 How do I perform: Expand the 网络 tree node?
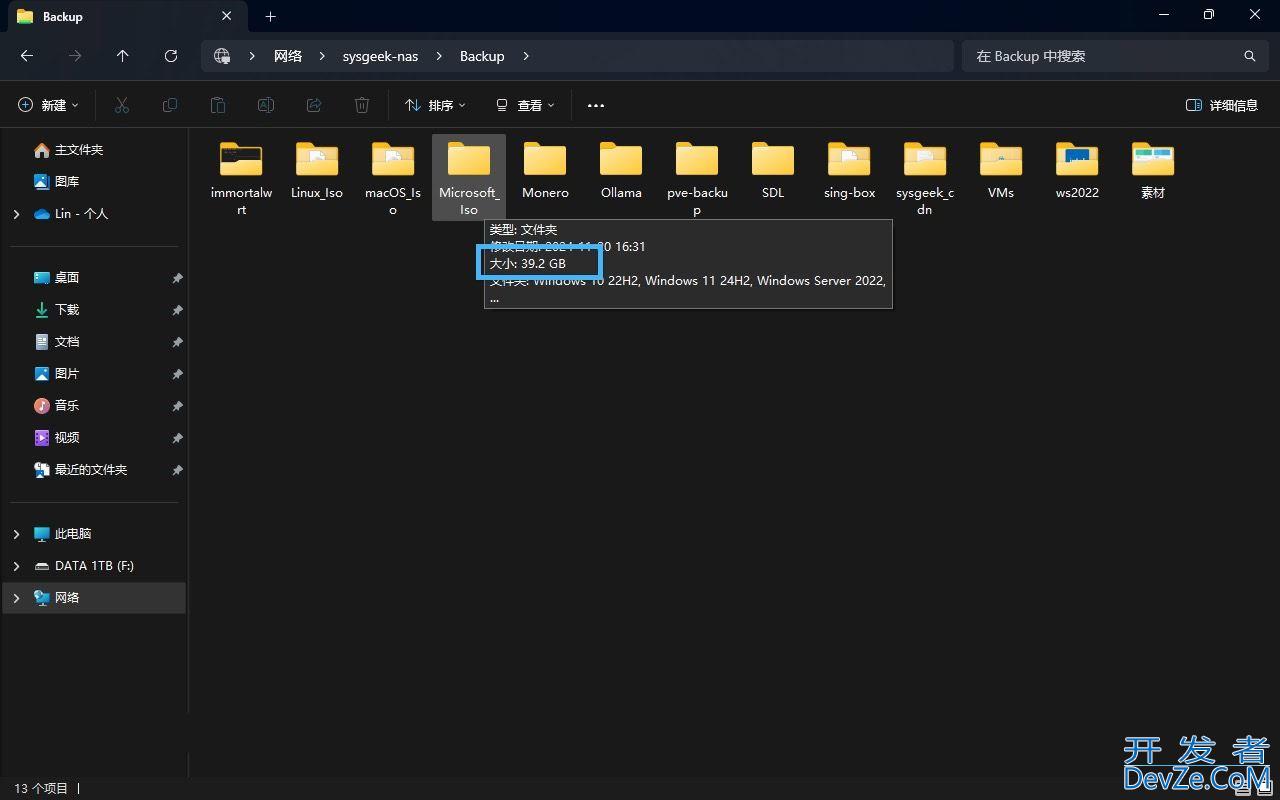pyautogui.click(x=16, y=598)
